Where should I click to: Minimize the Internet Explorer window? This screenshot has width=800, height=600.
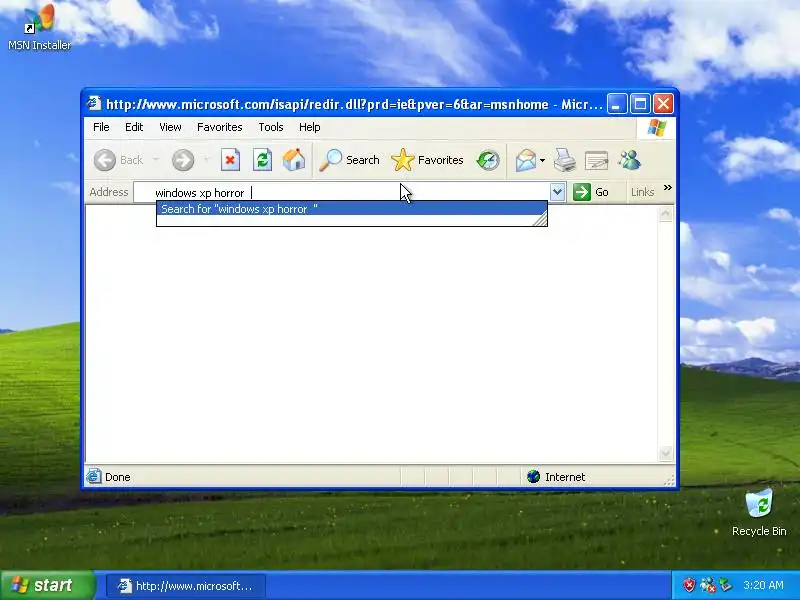(x=616, y=104)
